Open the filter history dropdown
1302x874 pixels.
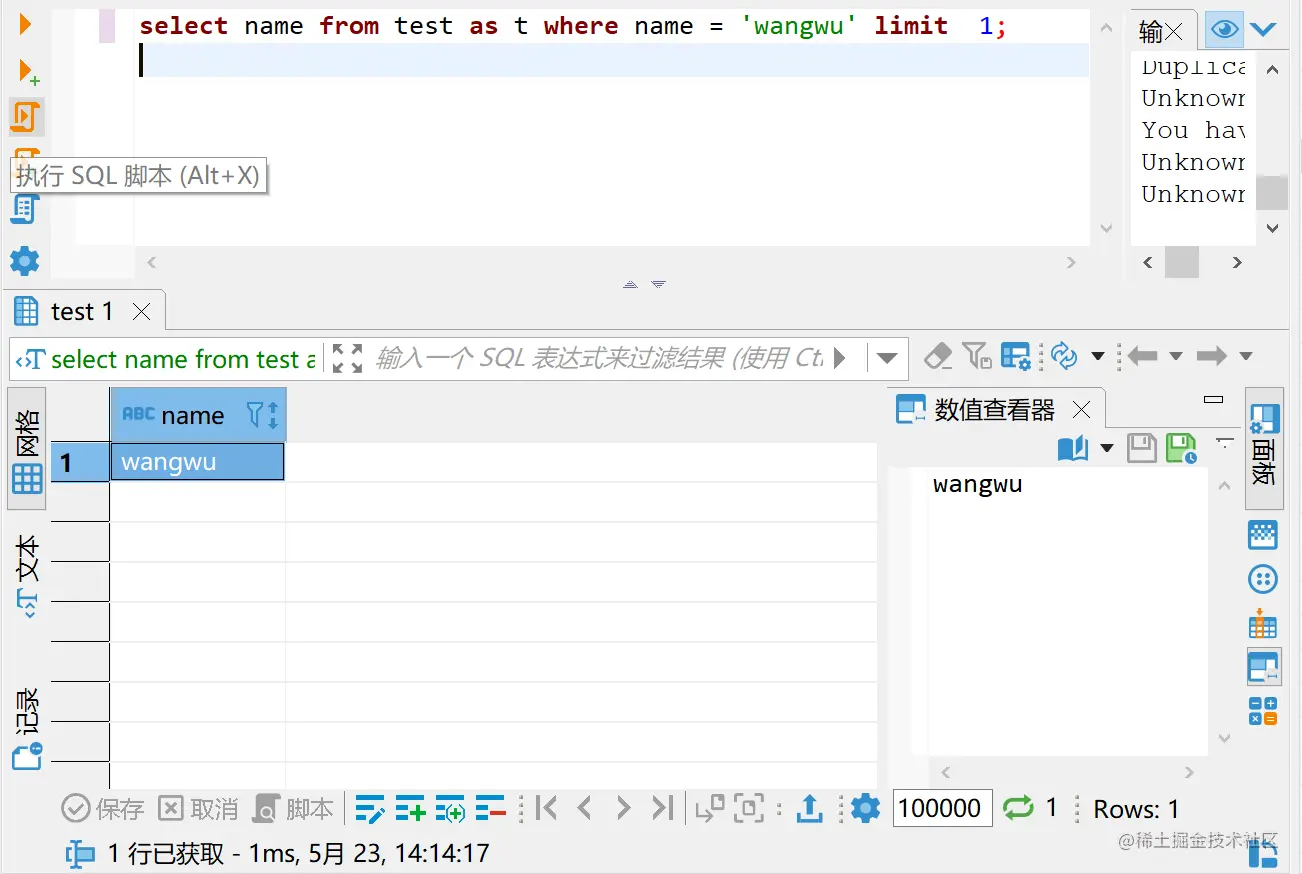[886, 358]
